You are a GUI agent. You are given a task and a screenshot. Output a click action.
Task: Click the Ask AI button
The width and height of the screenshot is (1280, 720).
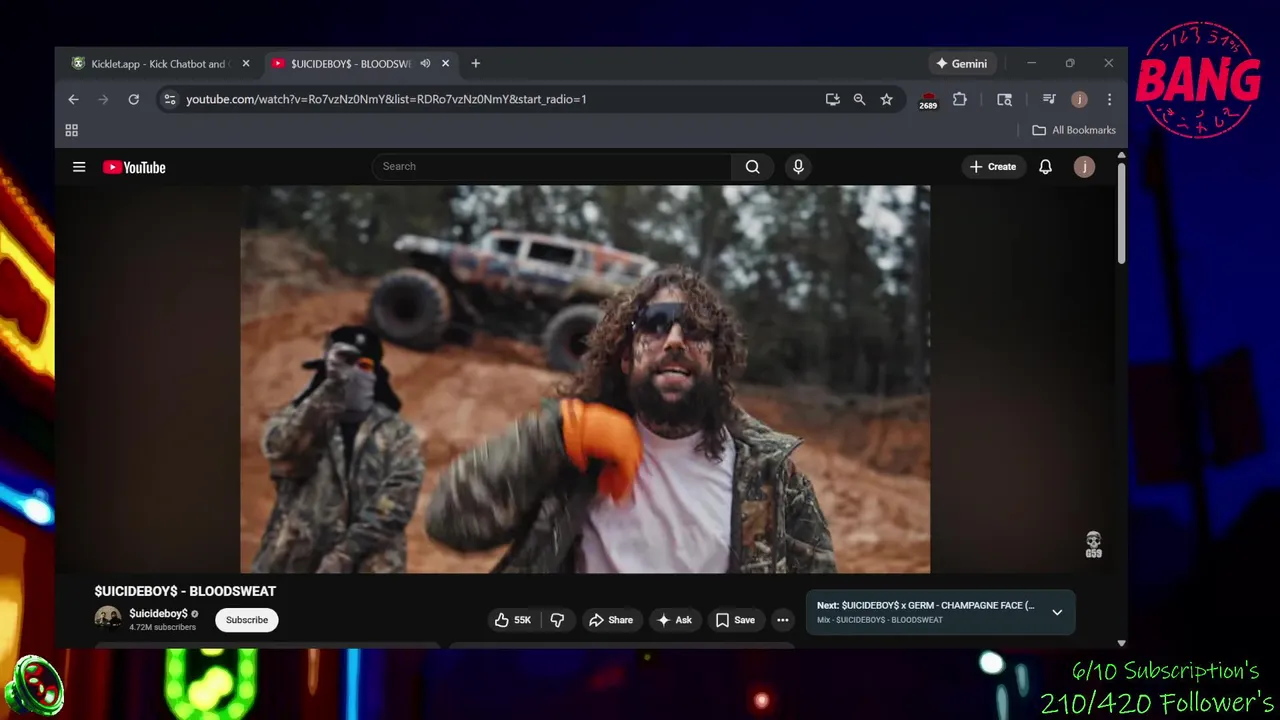click(x=673, y=620)
